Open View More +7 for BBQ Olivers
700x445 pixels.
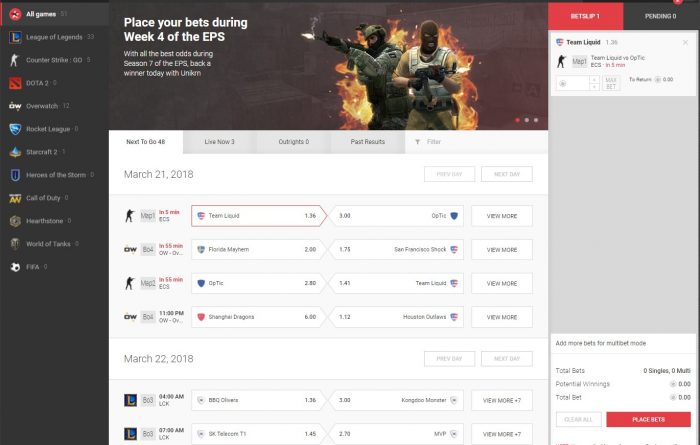coord(502,400)
